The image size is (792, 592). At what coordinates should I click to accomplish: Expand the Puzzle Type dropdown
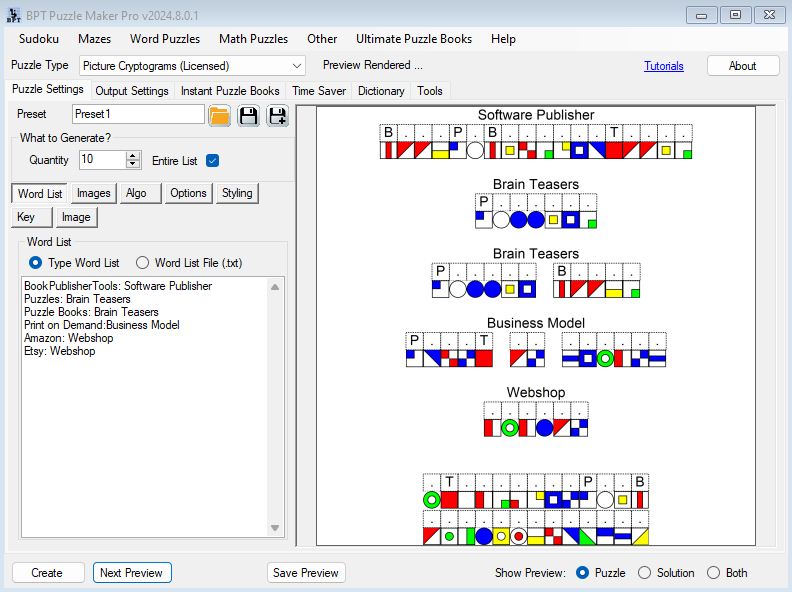pyautogui.click(x=296, y=66)
